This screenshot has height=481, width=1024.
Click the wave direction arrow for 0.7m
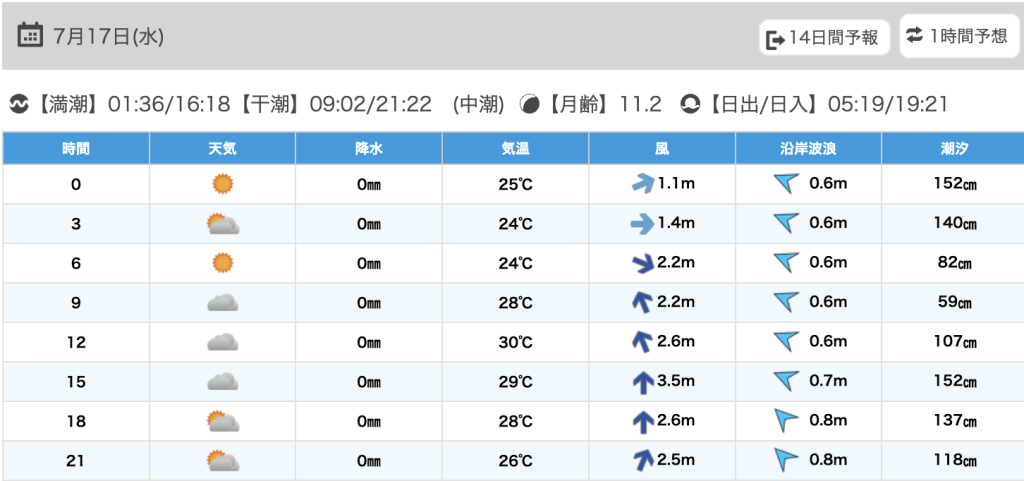(x=786, y=381)
